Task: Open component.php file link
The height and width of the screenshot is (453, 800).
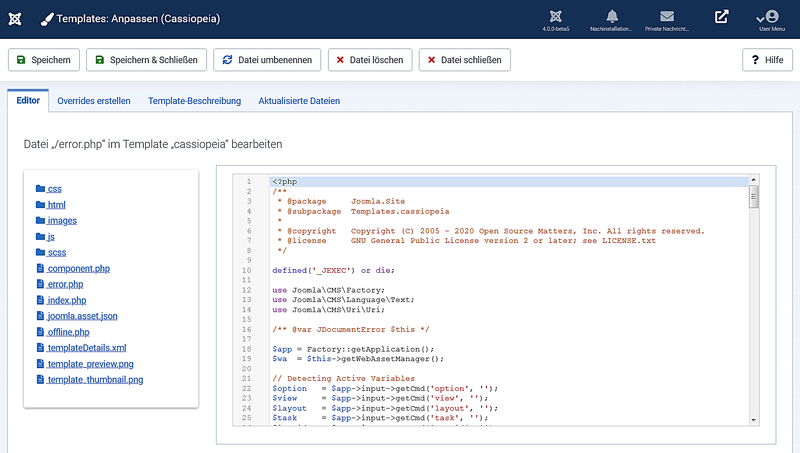Action: (79, 268)
